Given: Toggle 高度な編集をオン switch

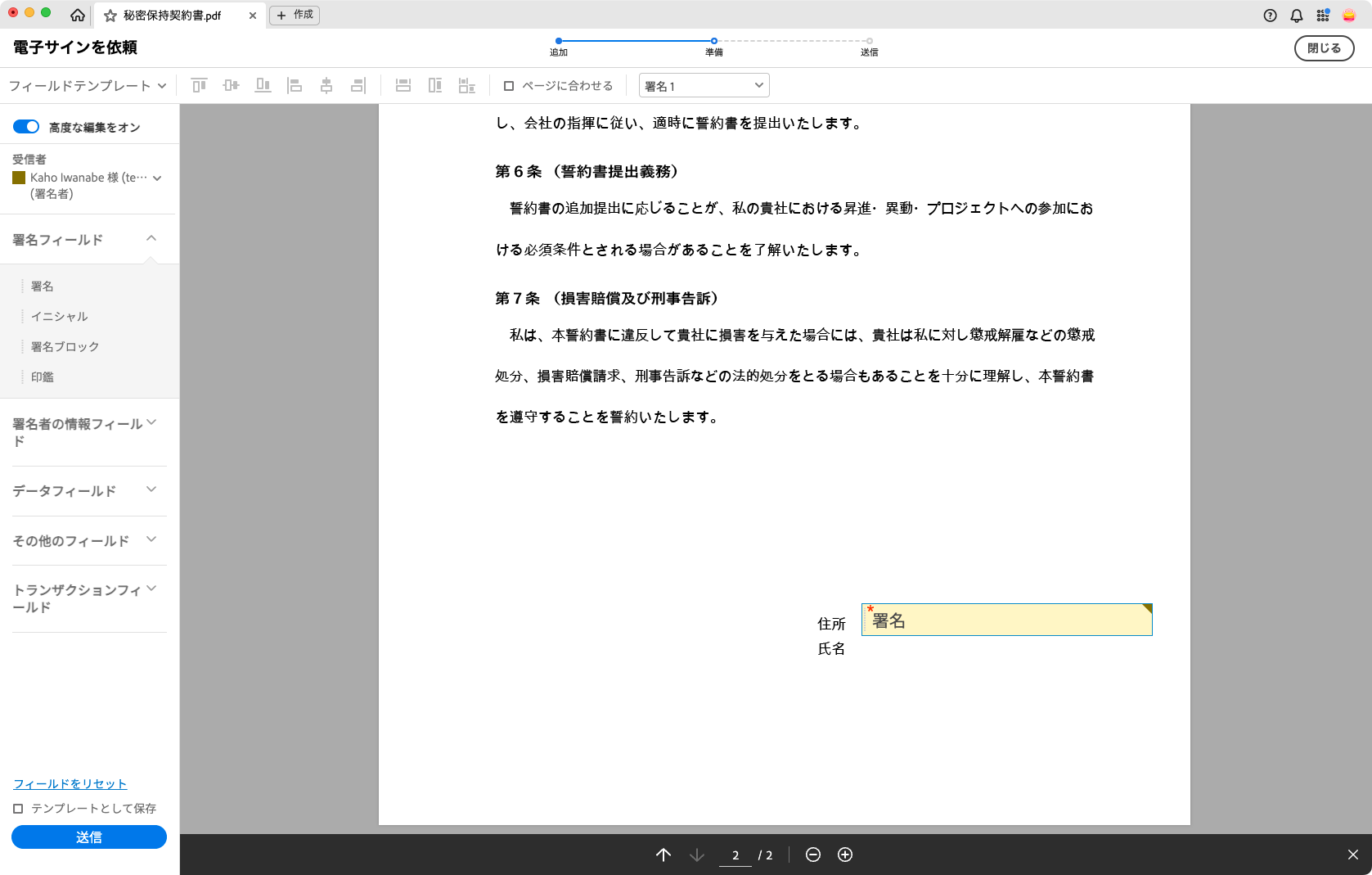Looking at the screenshot, I should click(x=26, y=127).
